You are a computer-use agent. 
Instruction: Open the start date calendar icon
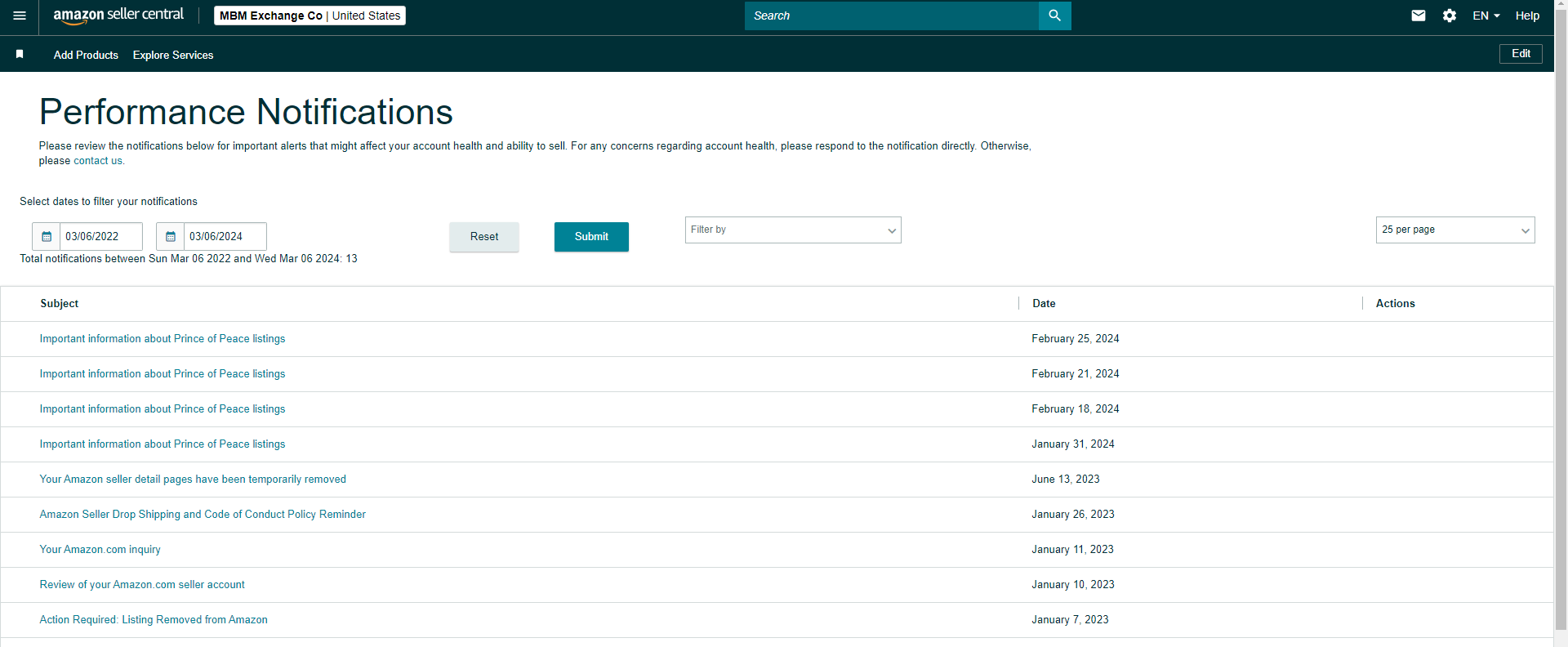coord(47,237)
